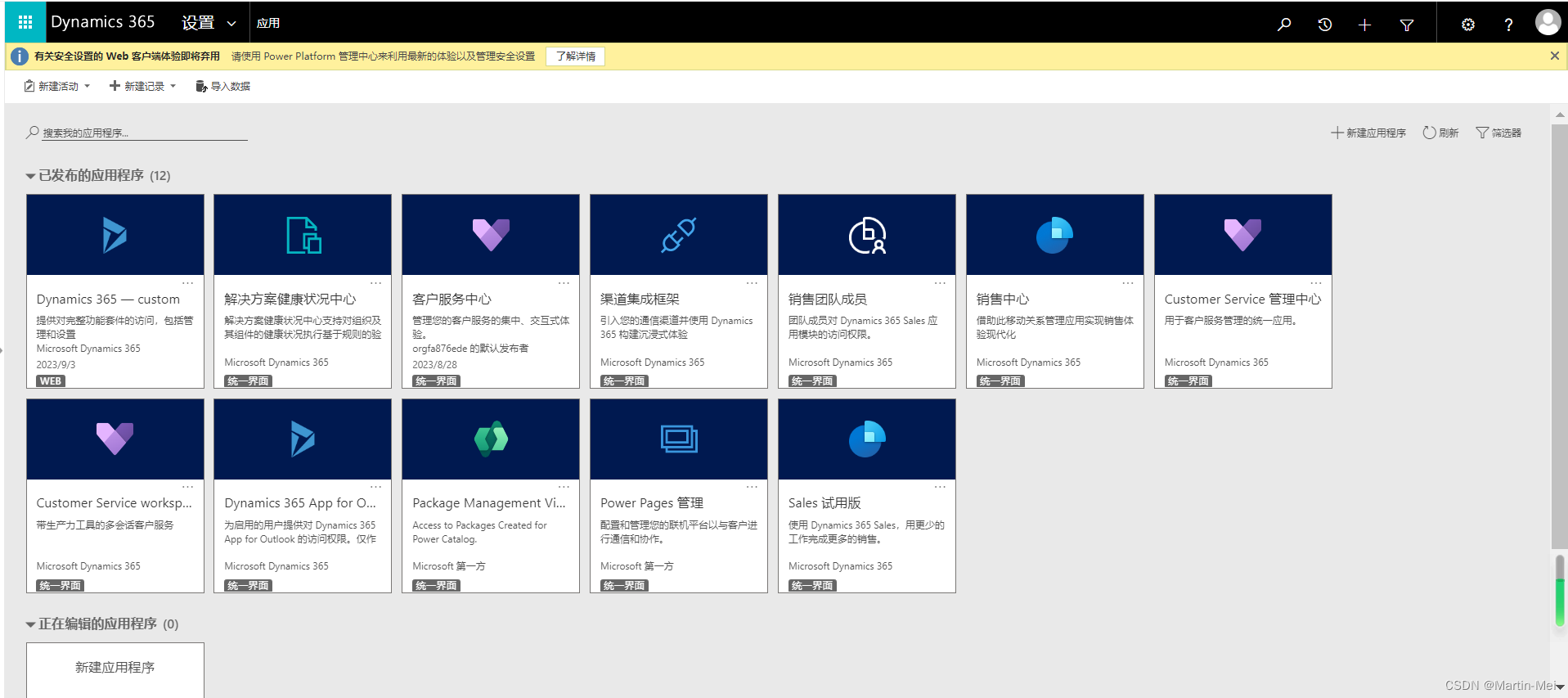Close the yellow notification banner
The width and height of the screenshot is (1568, 698).
tap(1554, 56)
